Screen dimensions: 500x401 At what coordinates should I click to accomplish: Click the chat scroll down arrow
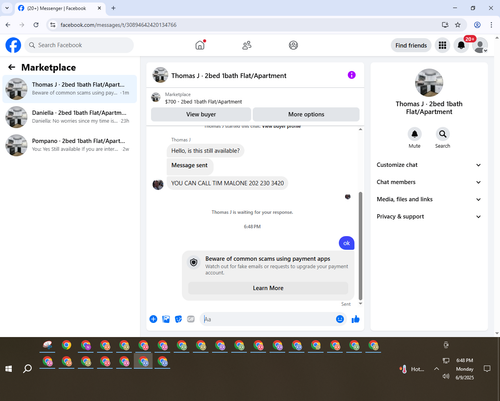pos(360,303)
